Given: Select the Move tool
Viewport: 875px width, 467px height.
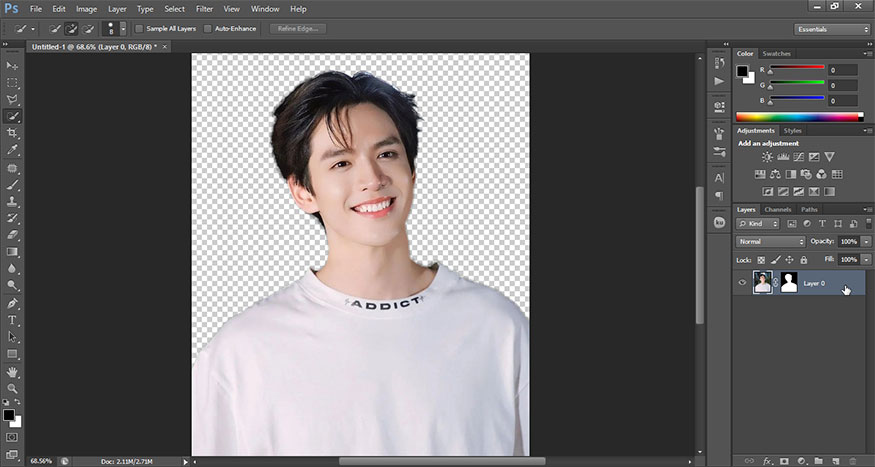Looking at the screenshot, I should [x=13, y=65].
